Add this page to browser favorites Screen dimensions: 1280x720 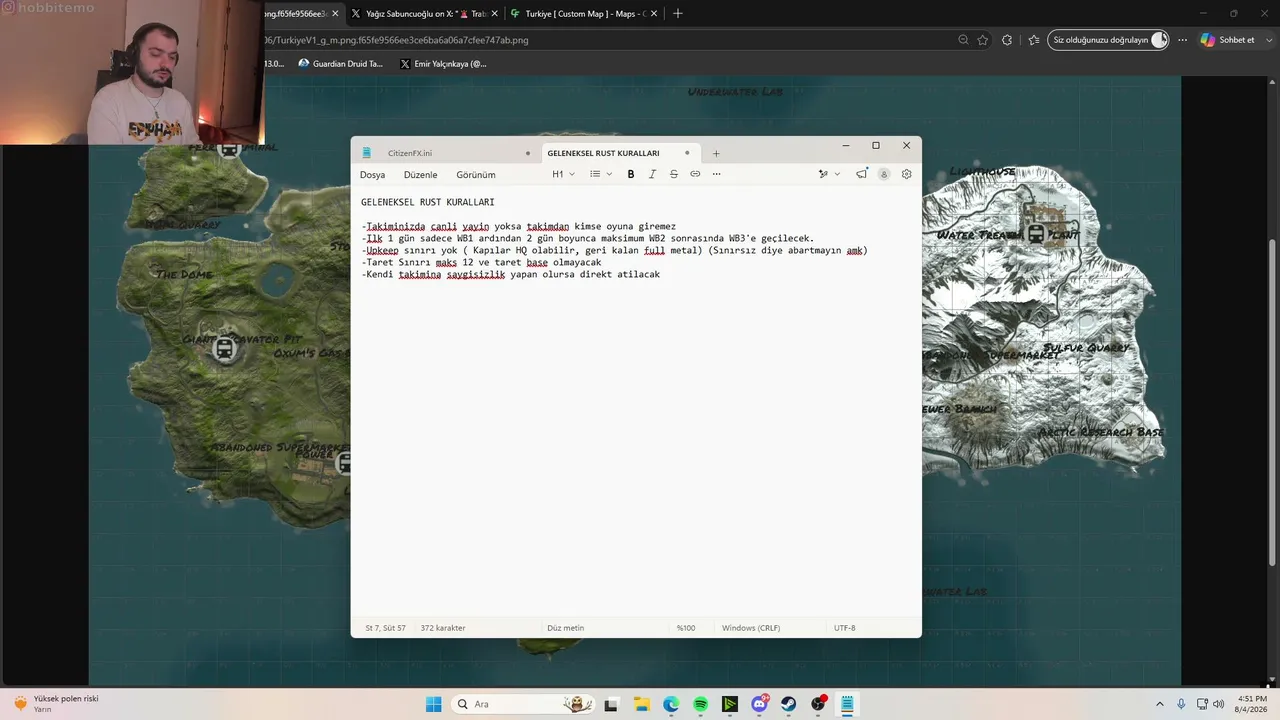tap(983, 40)
